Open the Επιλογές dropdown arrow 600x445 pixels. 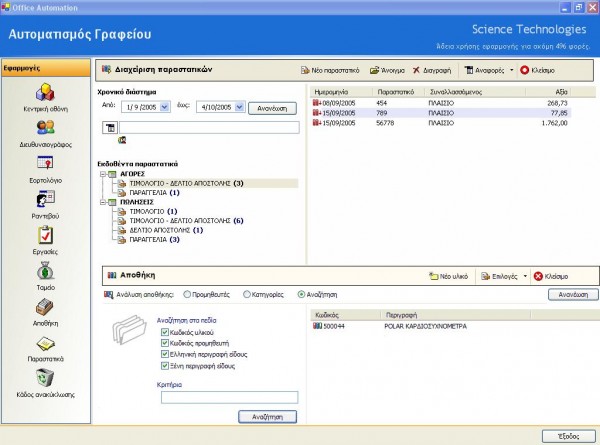coord(525,276)
